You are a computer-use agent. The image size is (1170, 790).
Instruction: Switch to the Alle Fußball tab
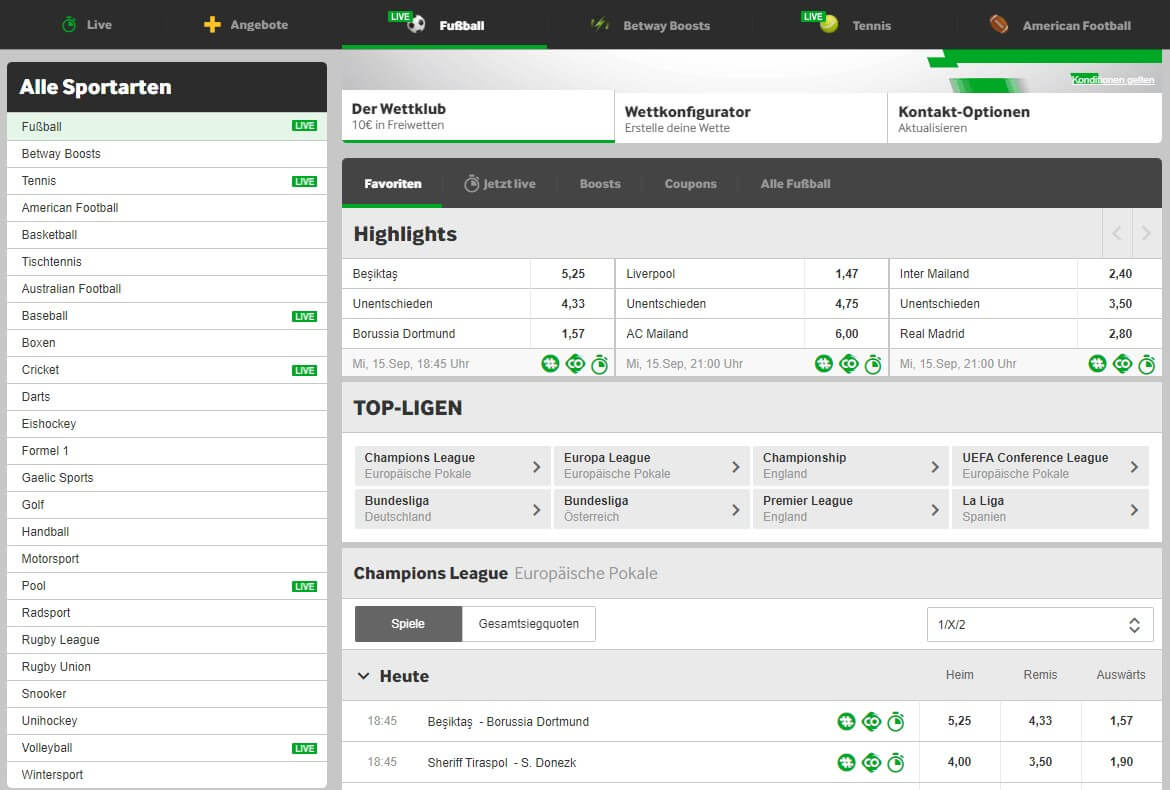pos(795,184)
